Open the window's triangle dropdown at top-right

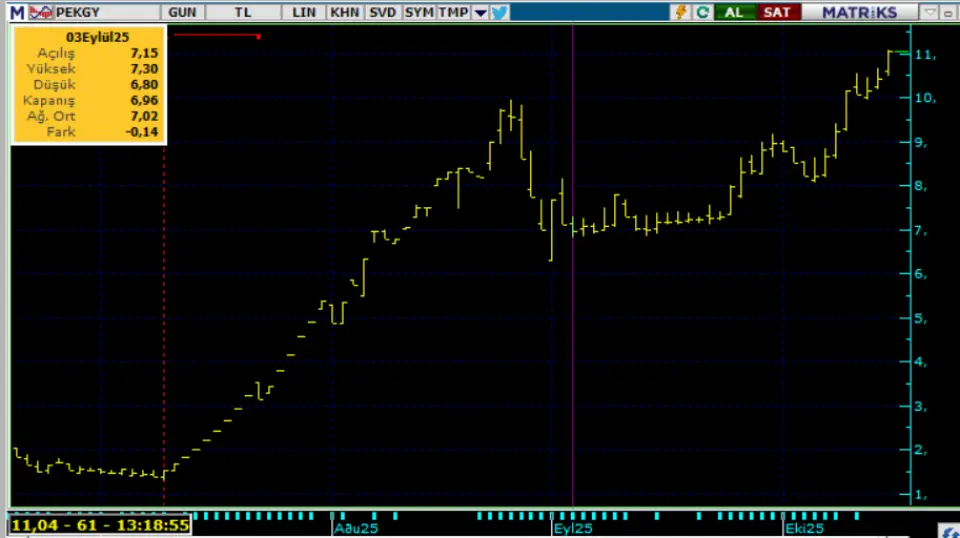click(929, 12)
